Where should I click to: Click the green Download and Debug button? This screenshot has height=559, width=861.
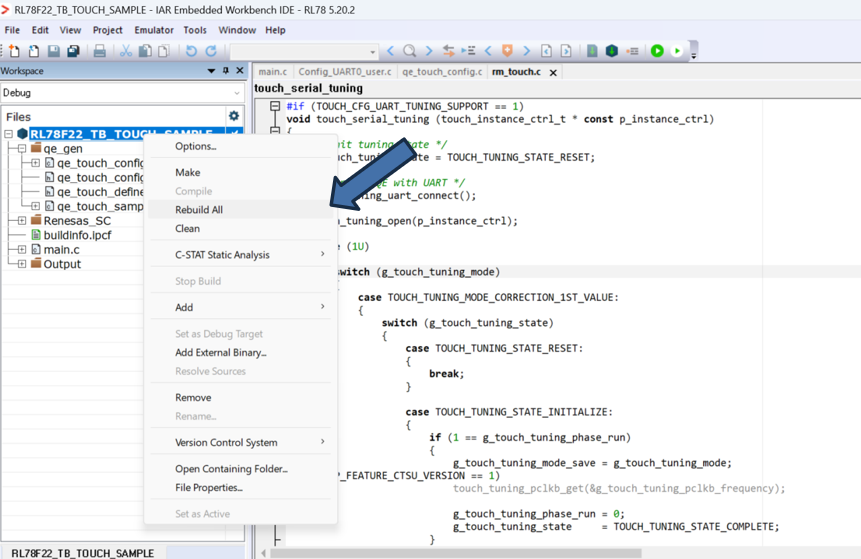click(657, 51)
